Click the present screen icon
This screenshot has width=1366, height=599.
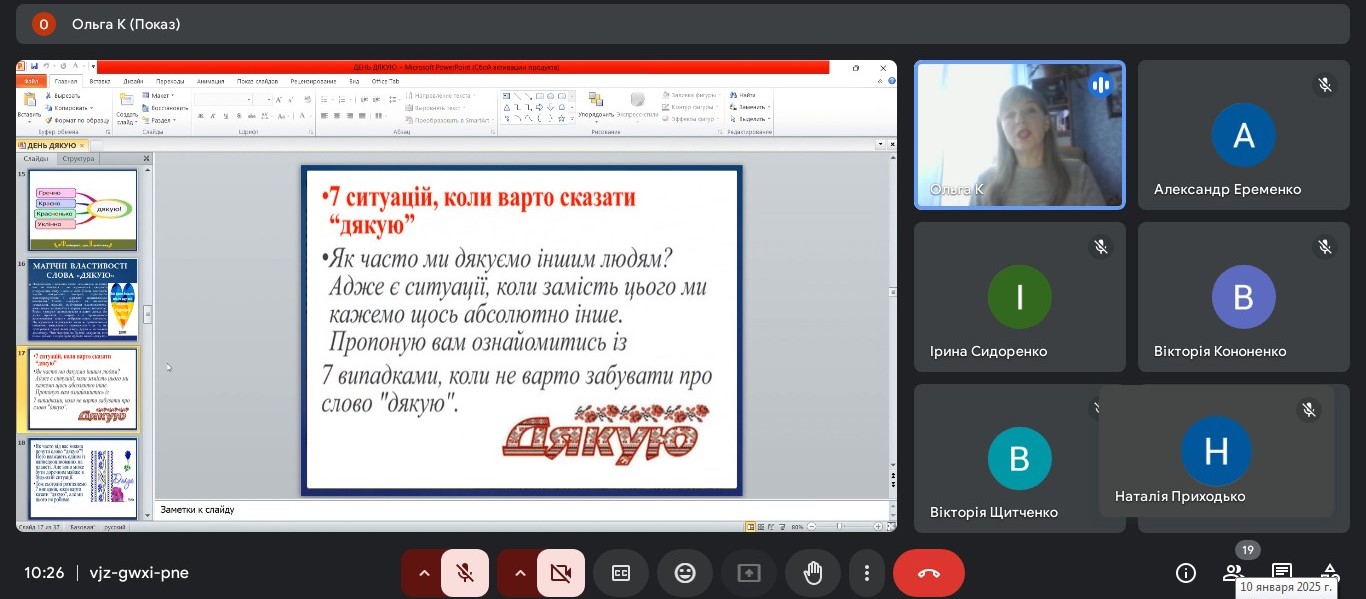point(749,573)
